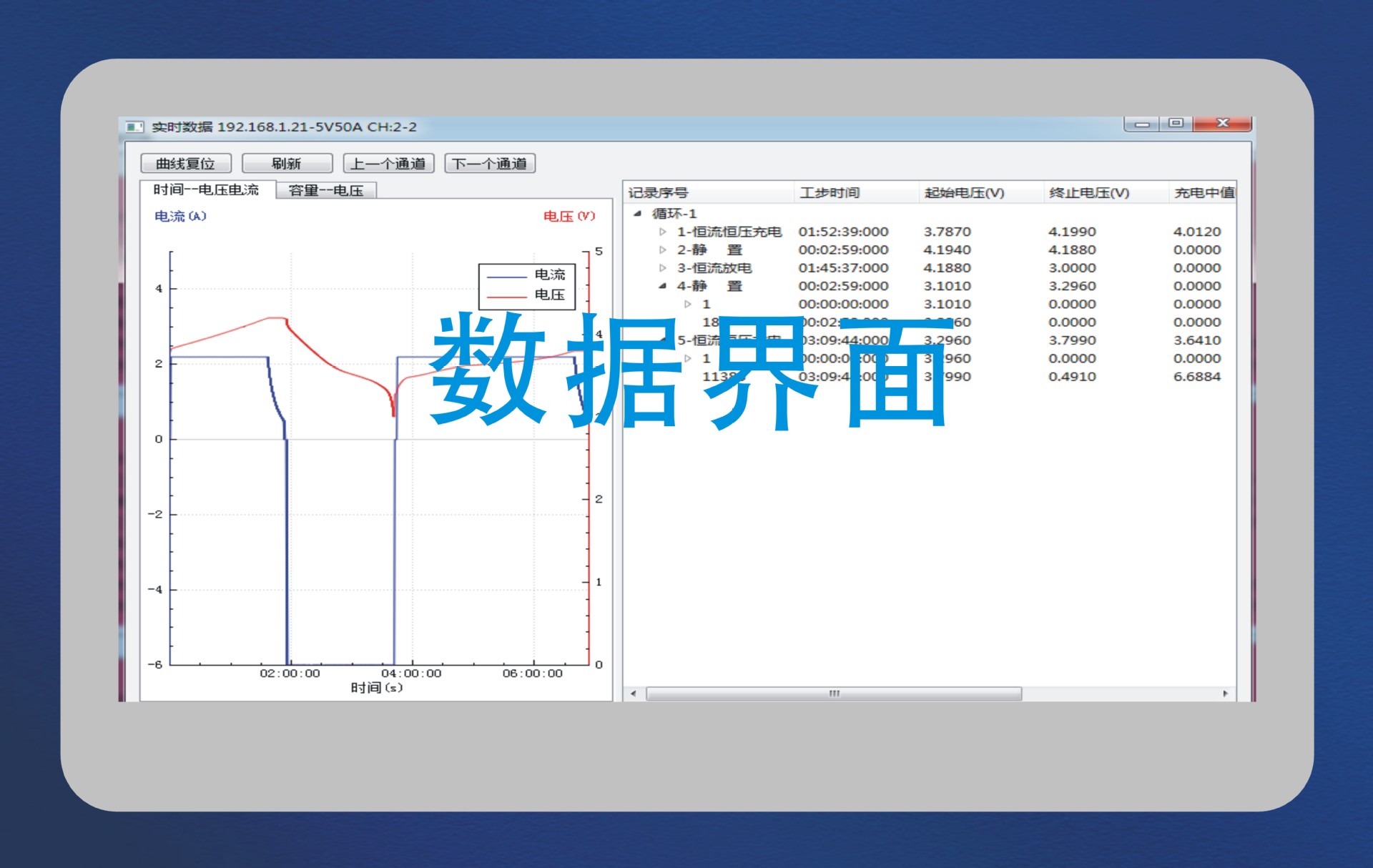This screenshot has width=1373, height=868.
Task: Click the right scroll arrow of table
Action: point(1225,694)
